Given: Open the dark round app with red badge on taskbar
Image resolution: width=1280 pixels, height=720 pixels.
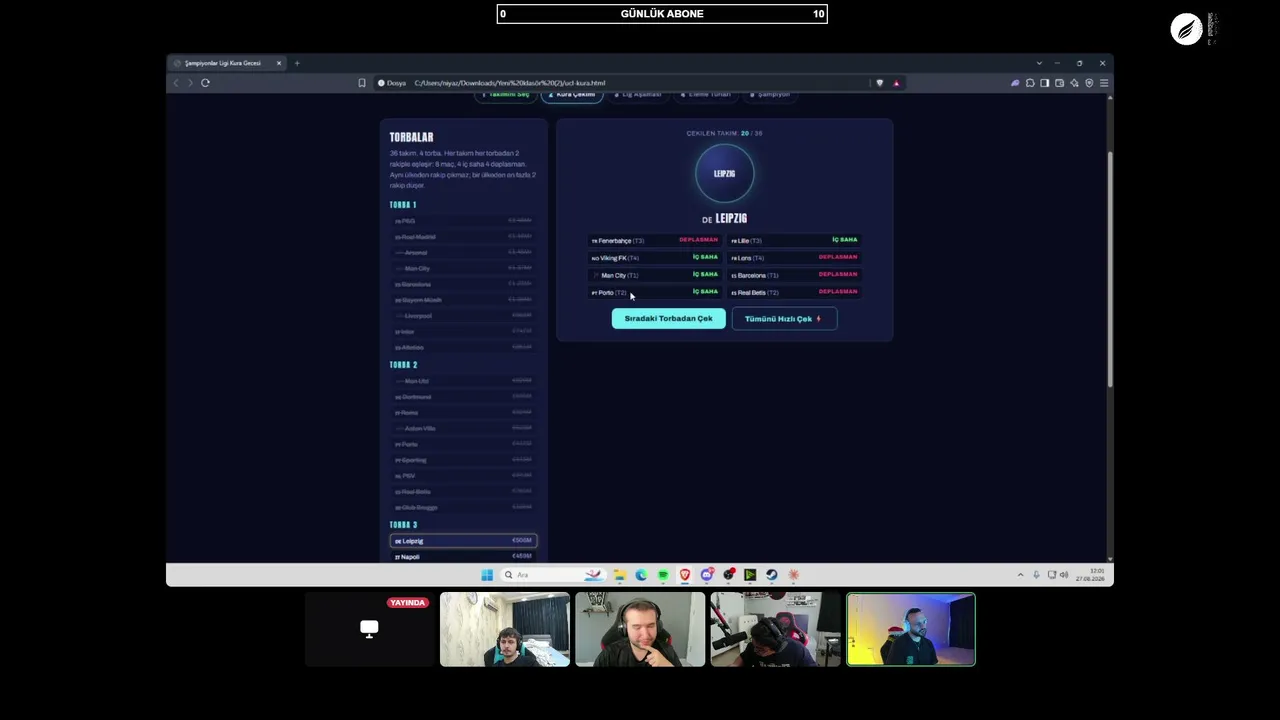Looking at the screenshot, I should click(728, 575).
